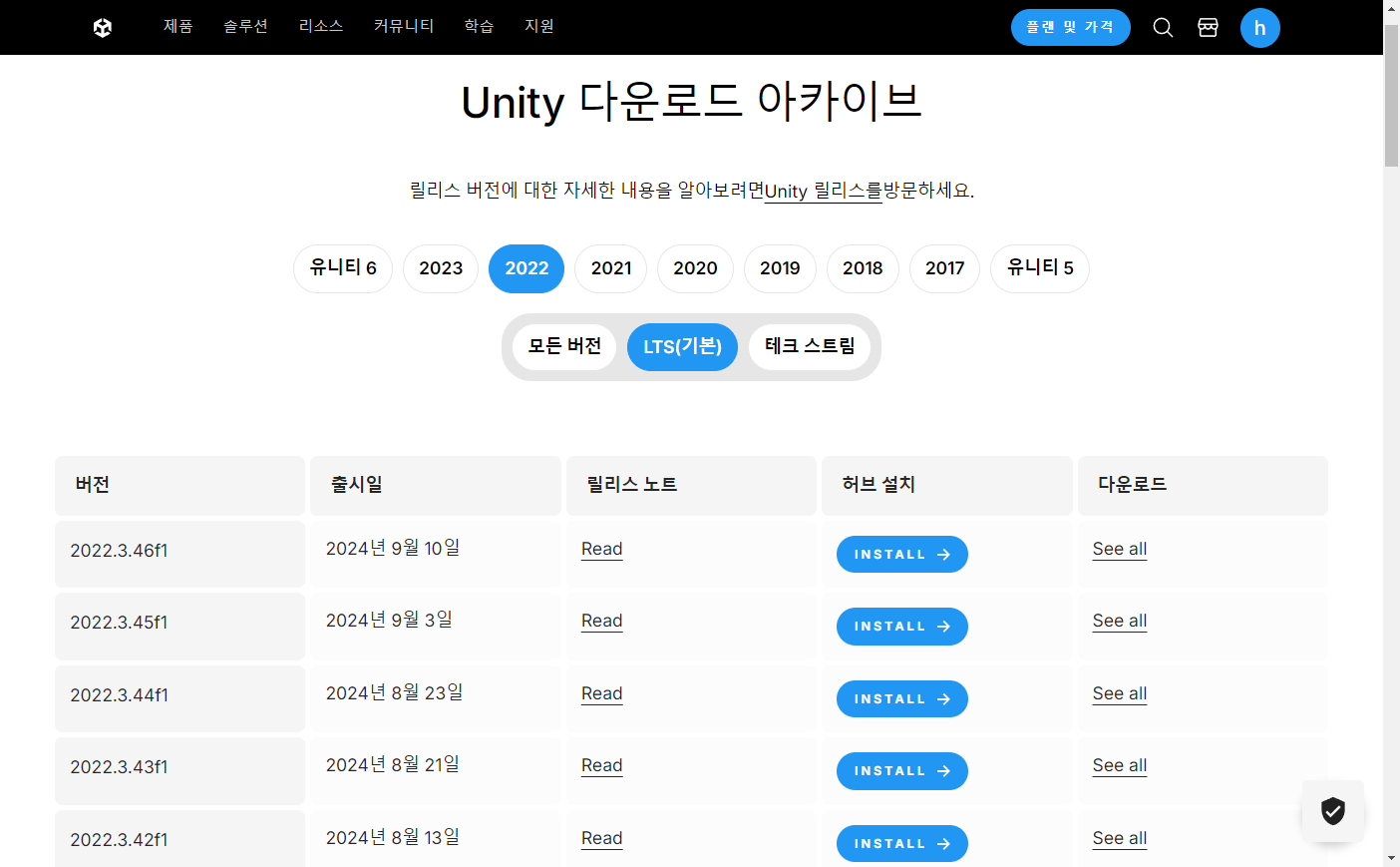Install 2022.3.43f1 via Hub
The image size is (1400, 867).
click(902, 771)
